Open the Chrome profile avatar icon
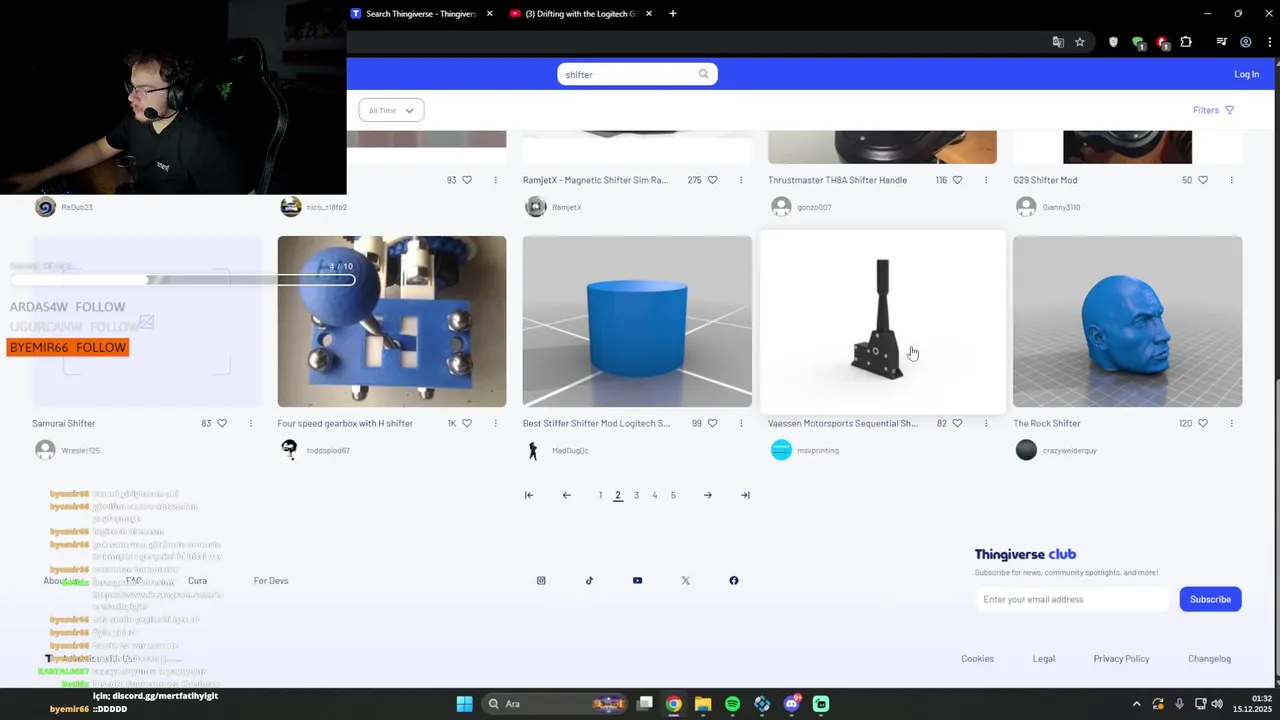 click(1245, 42)
